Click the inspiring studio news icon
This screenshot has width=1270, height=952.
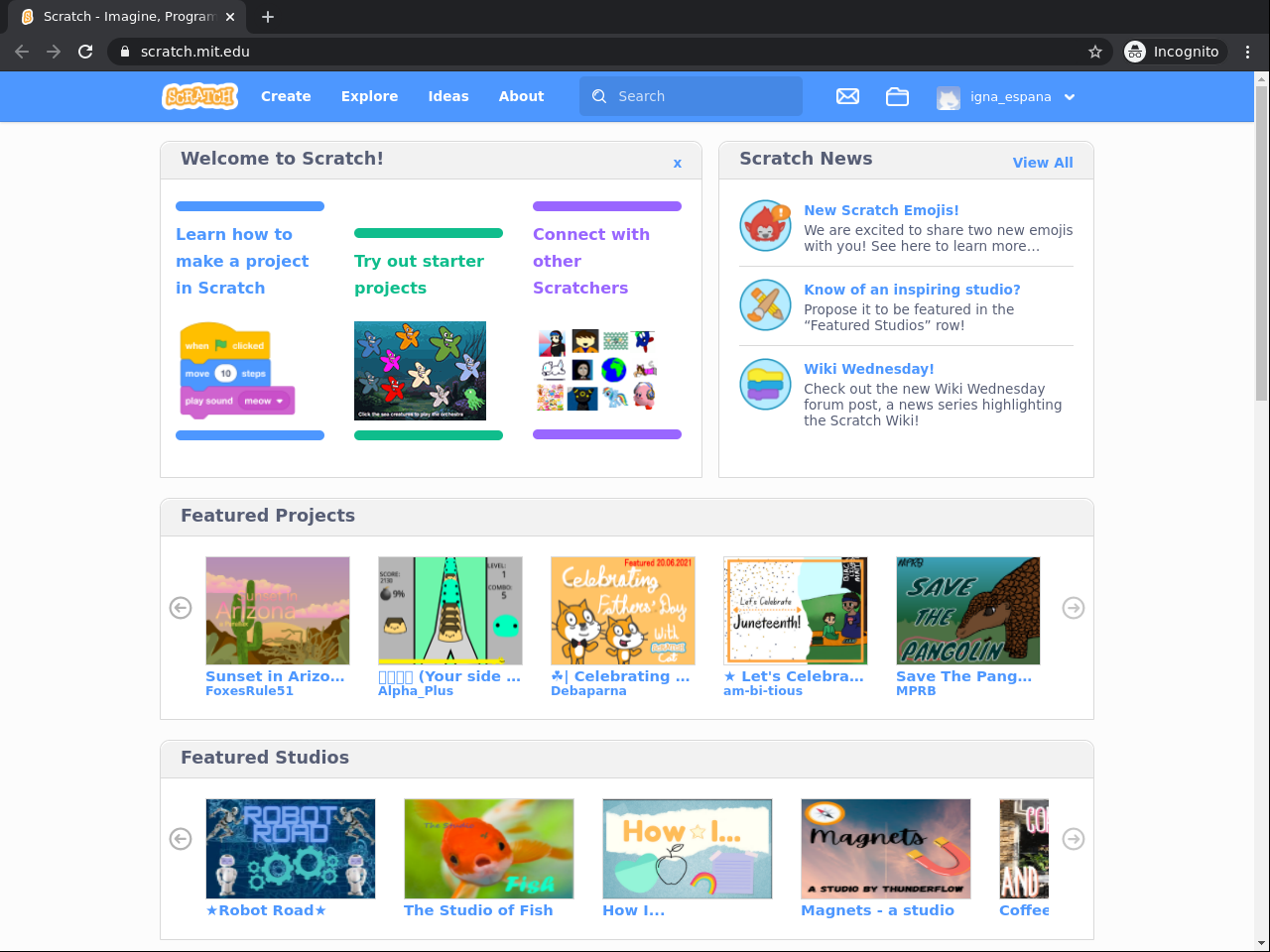click(765, 305)
